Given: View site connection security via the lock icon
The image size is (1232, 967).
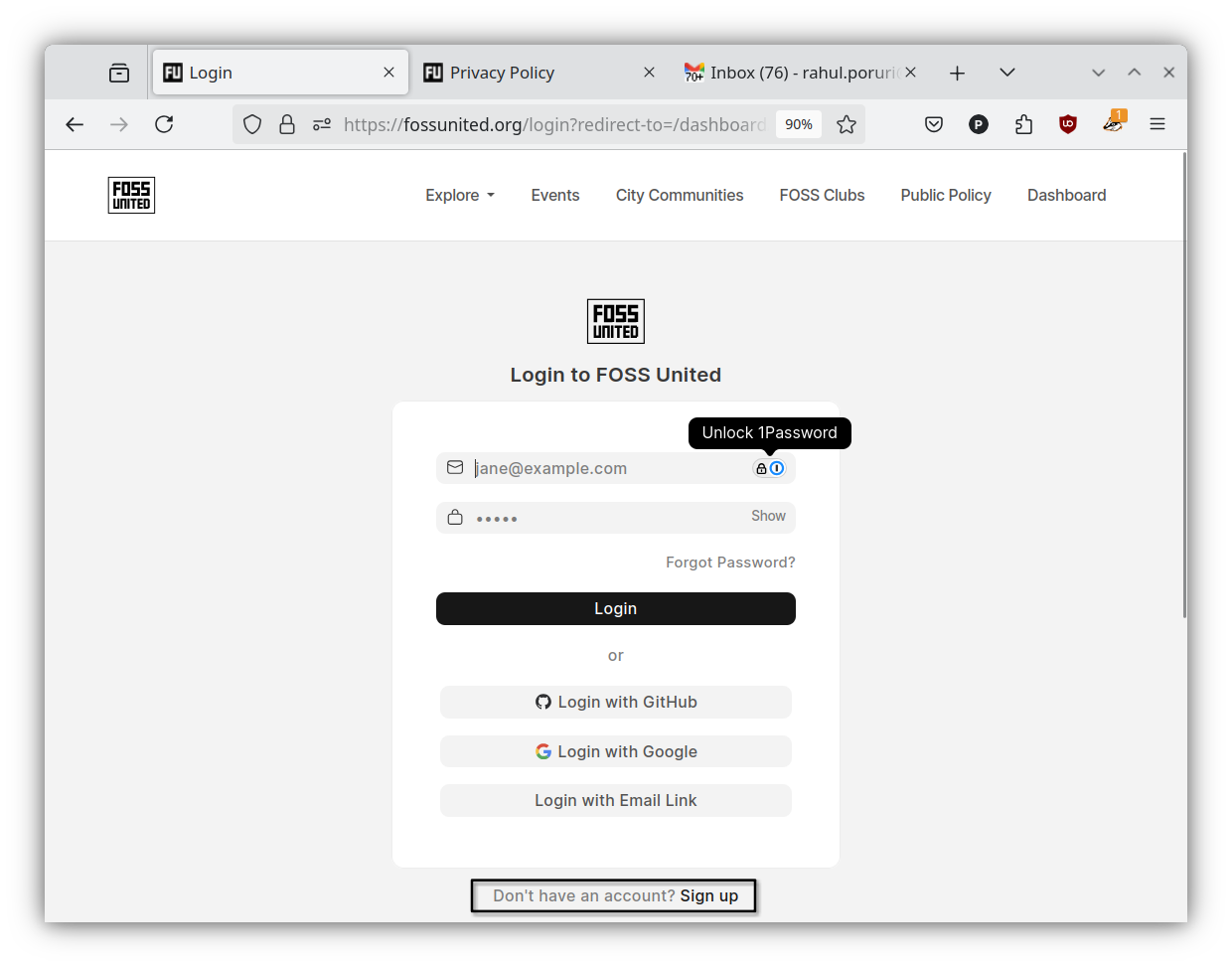Looking at the screenshot, I should point(288,124).
